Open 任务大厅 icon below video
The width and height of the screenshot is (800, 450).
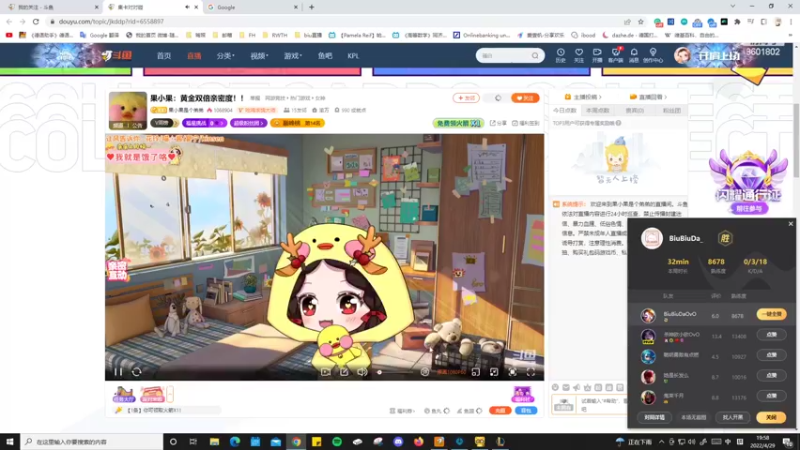(x=123, y=394)
